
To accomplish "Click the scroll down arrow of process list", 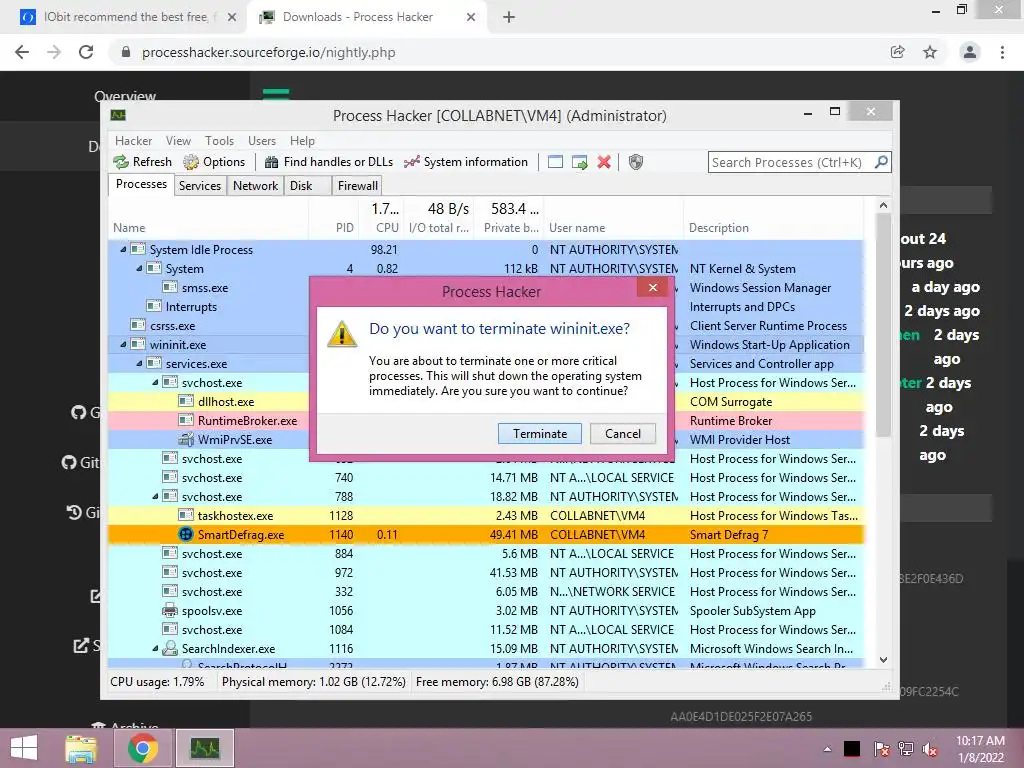I will (883, 660).
